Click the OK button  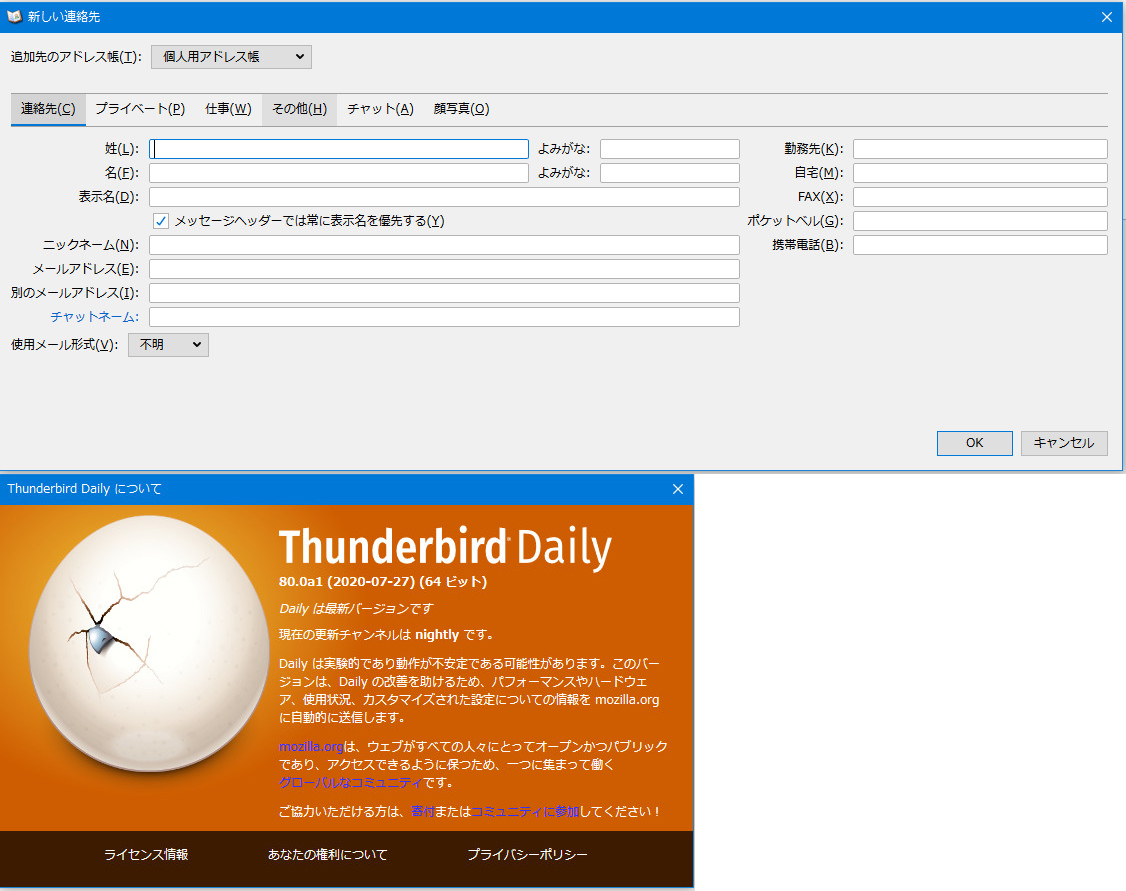(974, 443)
